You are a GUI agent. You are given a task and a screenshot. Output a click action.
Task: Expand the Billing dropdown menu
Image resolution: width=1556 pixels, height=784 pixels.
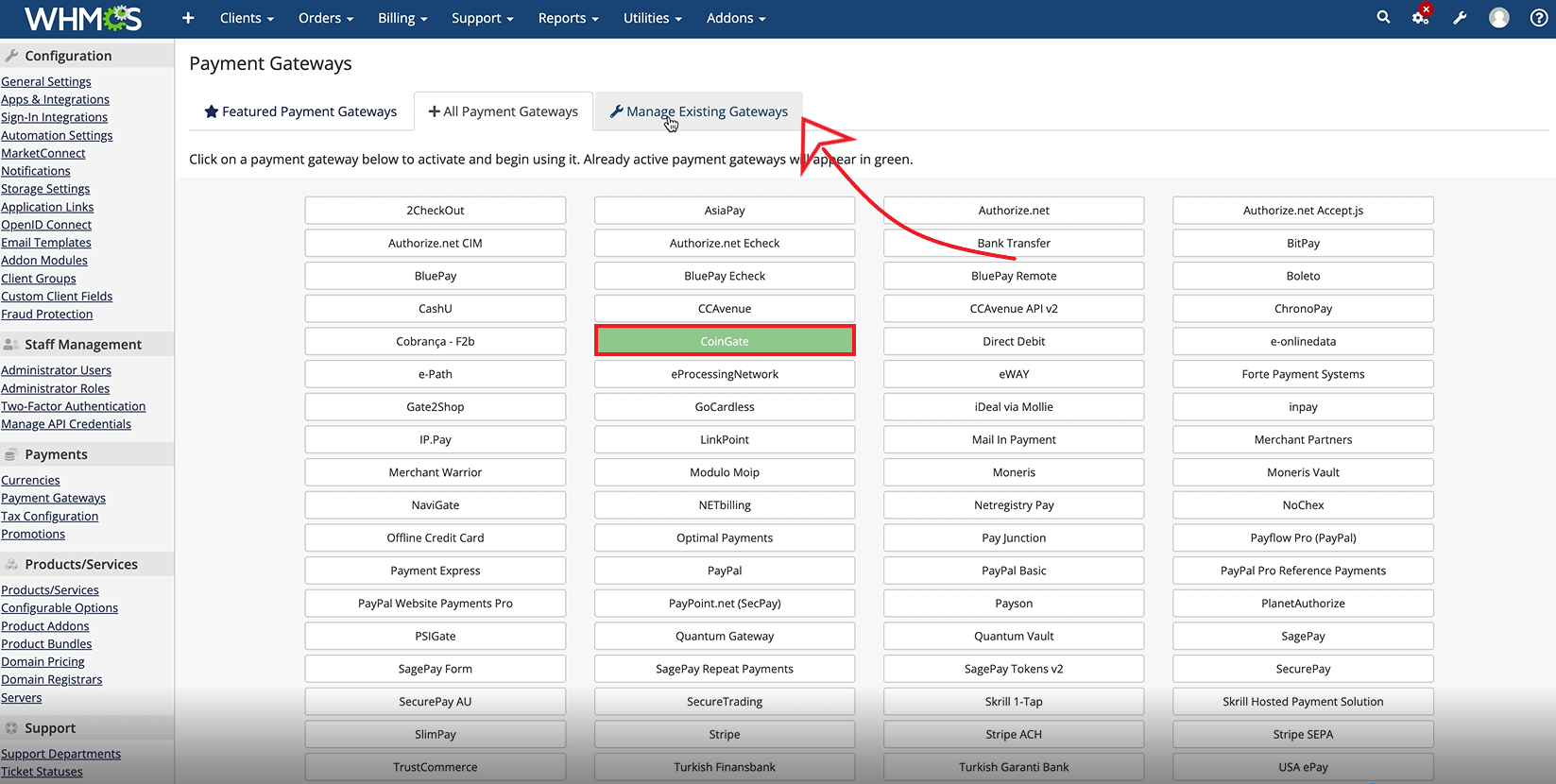pos(402,18)
